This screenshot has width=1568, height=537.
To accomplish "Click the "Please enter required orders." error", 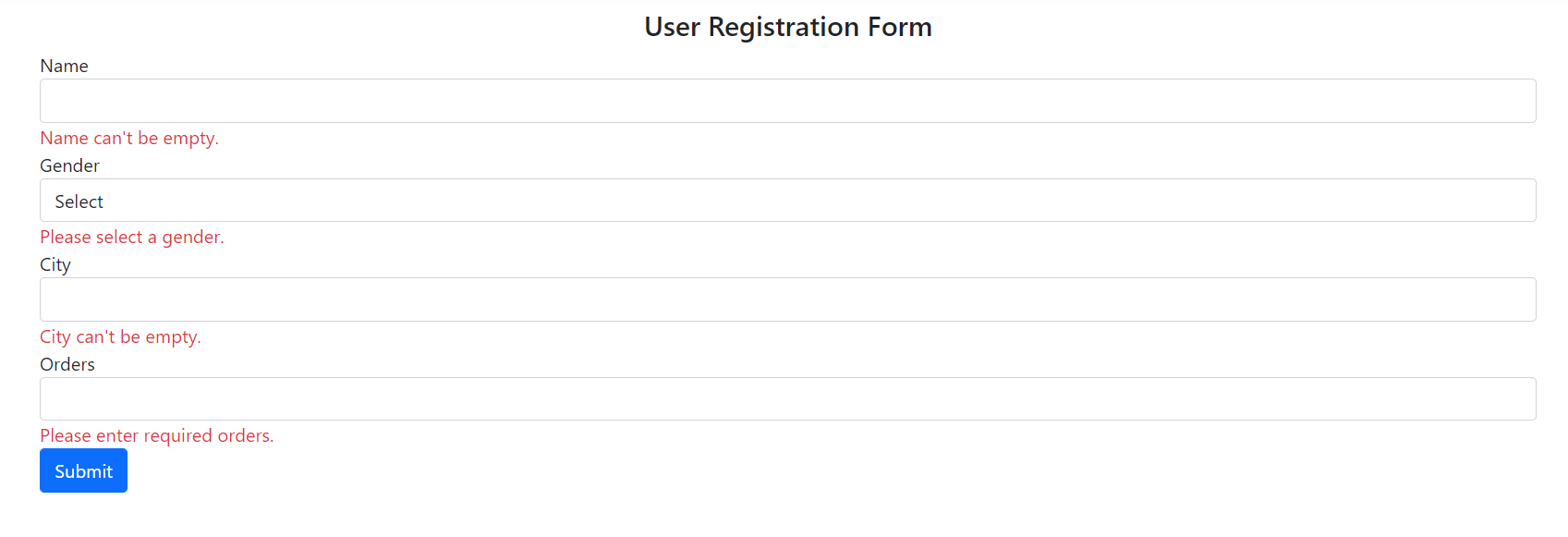I will (157, 436).
